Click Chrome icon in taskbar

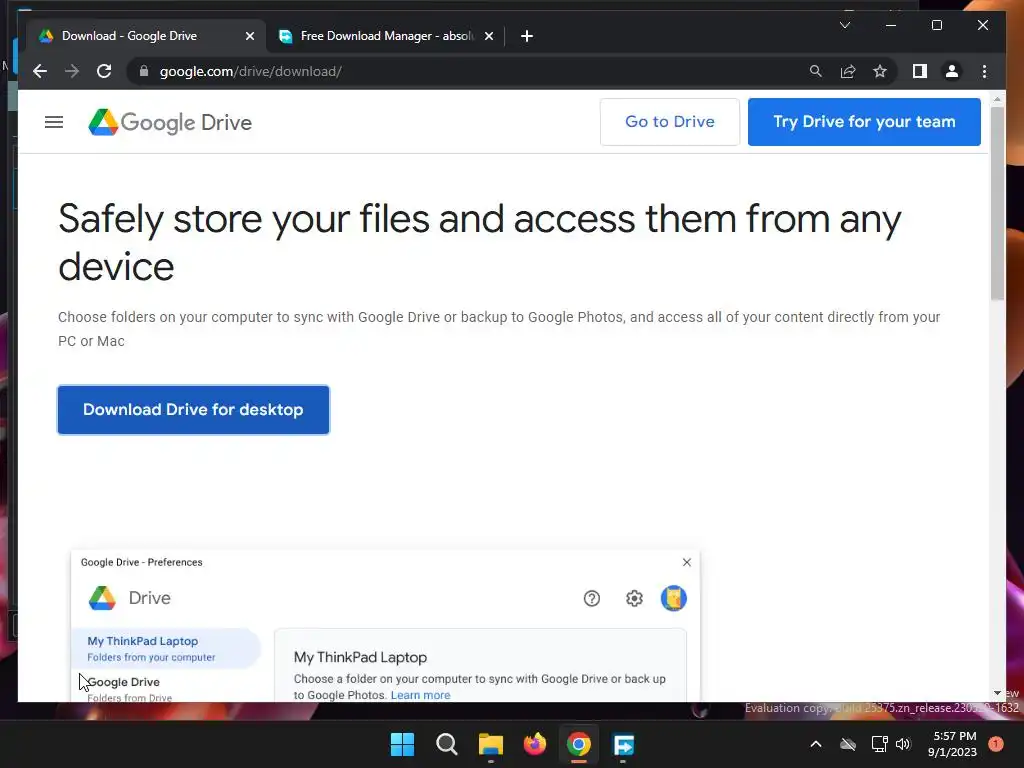tap(579, 744)
